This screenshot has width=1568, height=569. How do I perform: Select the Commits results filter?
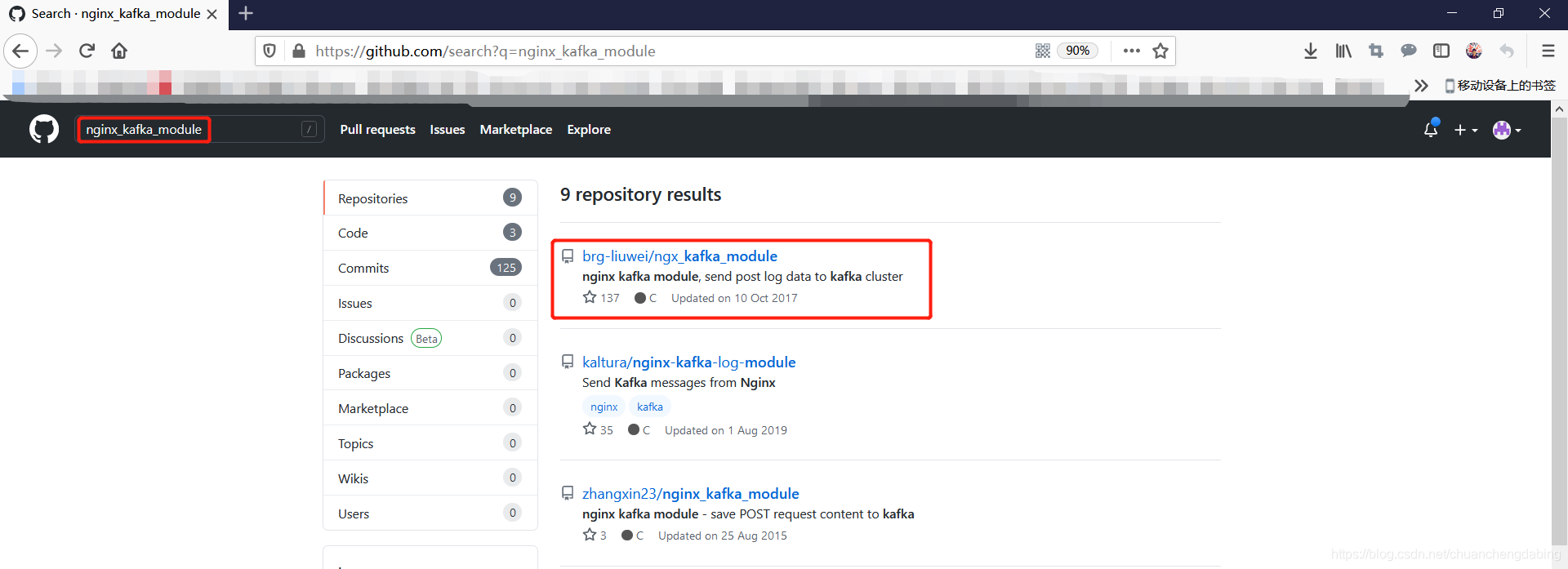(x=430, y=268)
